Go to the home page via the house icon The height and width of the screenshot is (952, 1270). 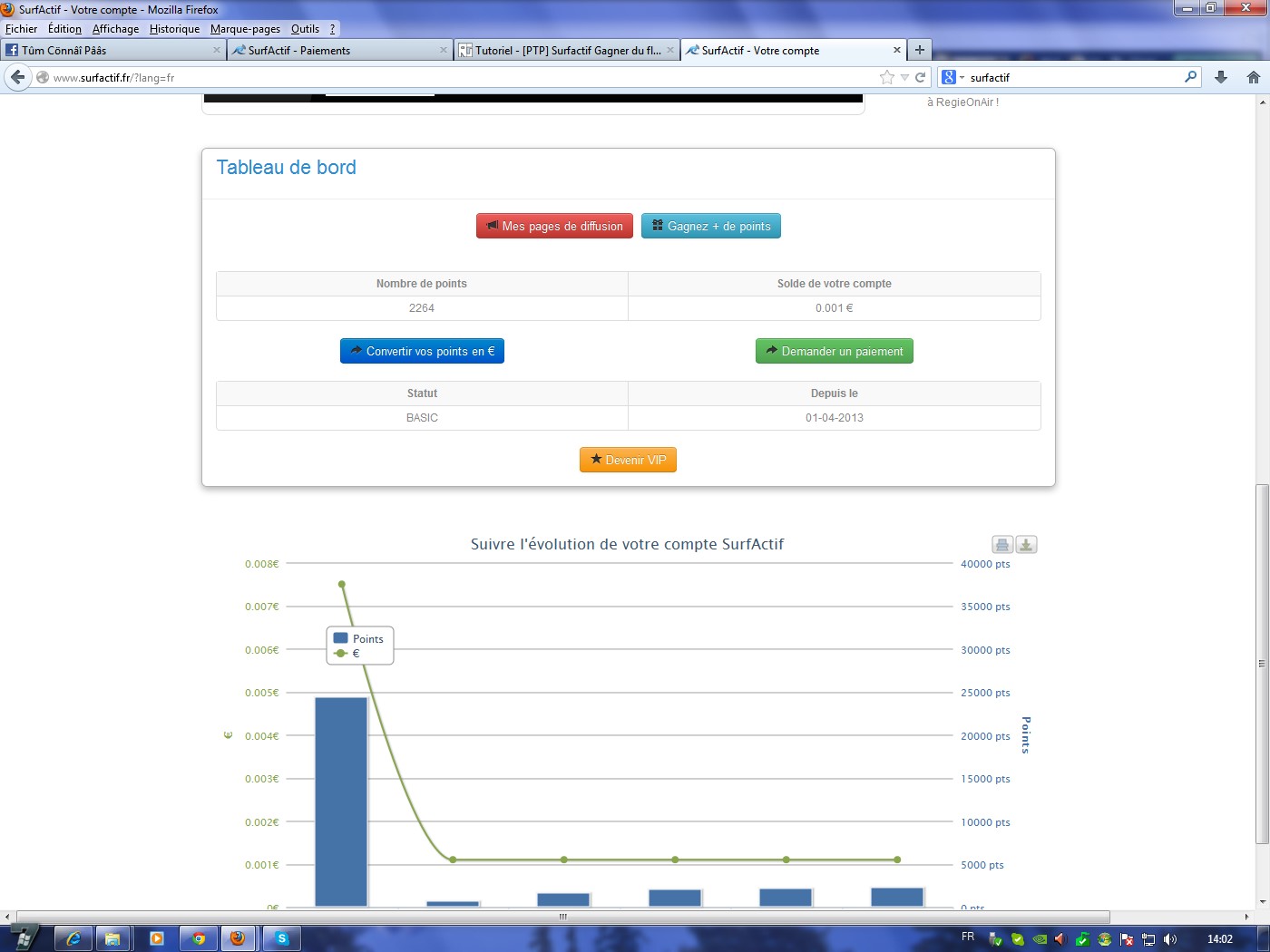coord(1254,77)
